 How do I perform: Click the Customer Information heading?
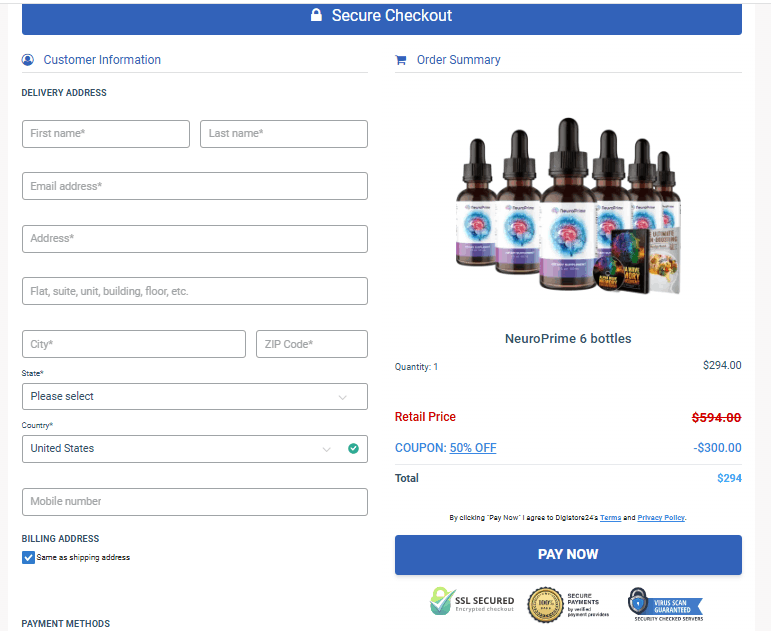pos(102,60)
